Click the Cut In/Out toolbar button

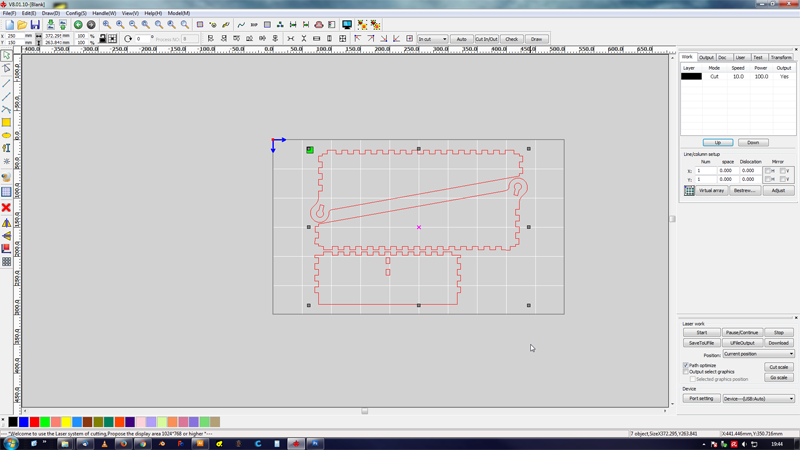tap(486, 39)
